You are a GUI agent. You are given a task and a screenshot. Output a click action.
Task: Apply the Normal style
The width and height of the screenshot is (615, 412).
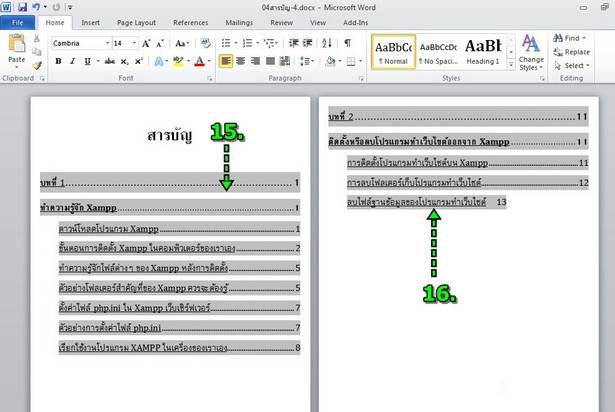[x=393, y=52]
